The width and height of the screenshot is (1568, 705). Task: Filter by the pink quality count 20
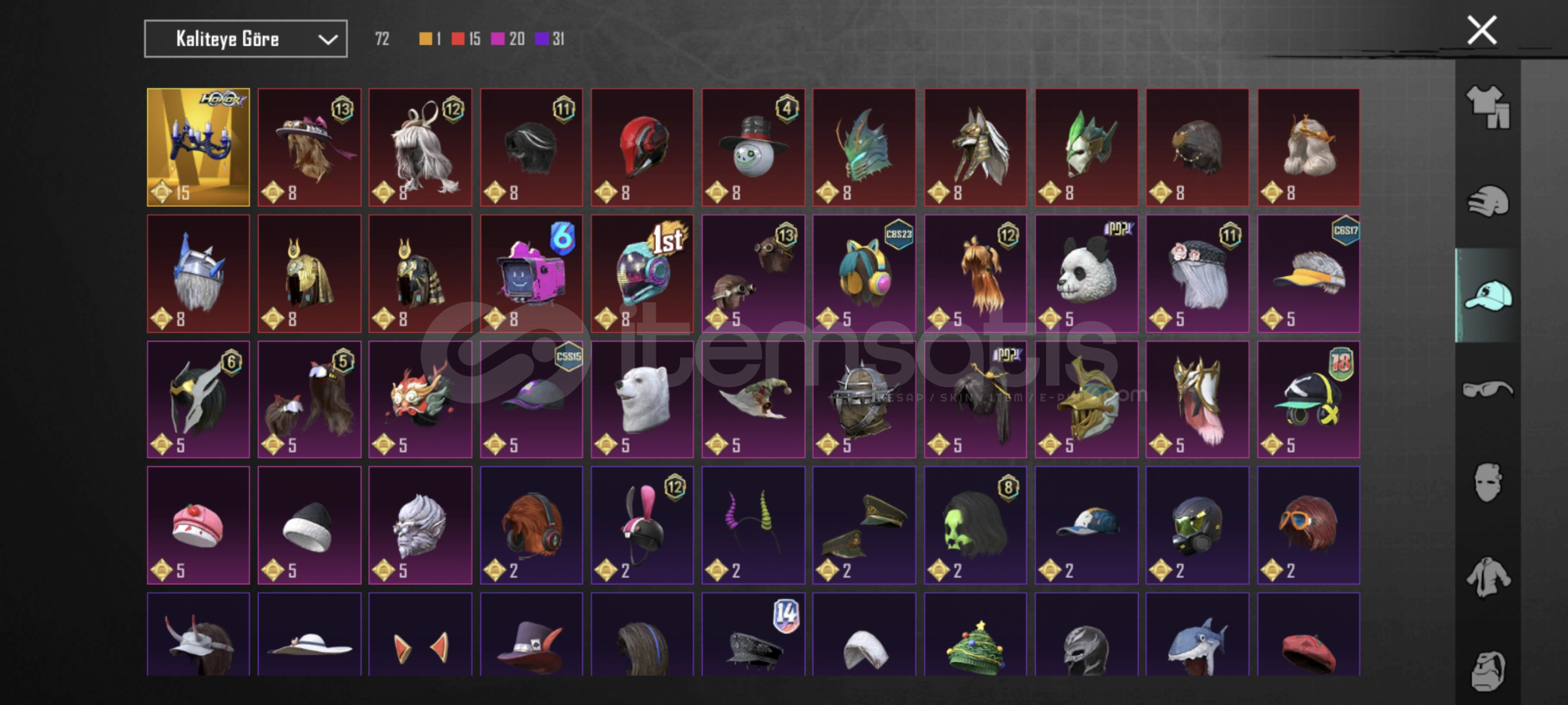pyautogui.click(x=508, y=39)
